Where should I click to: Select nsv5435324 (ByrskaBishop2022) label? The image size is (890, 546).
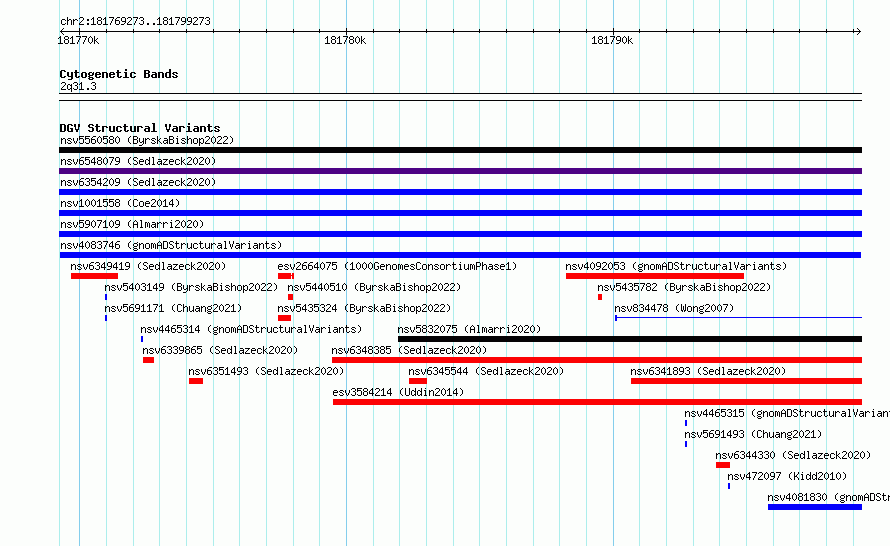tap(364, 308)
